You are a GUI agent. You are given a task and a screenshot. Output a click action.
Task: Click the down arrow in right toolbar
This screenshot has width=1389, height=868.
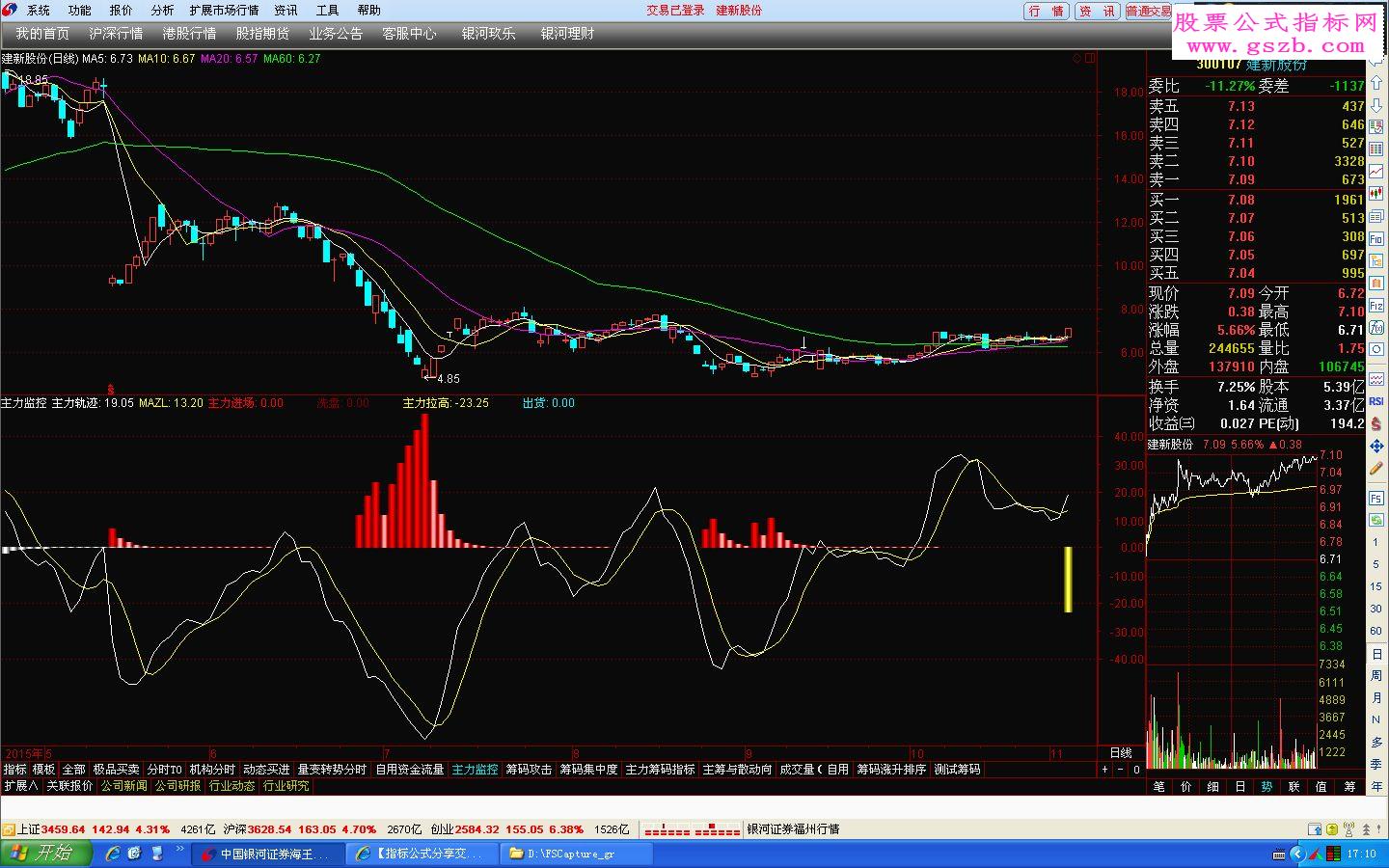coord(1376,105)
